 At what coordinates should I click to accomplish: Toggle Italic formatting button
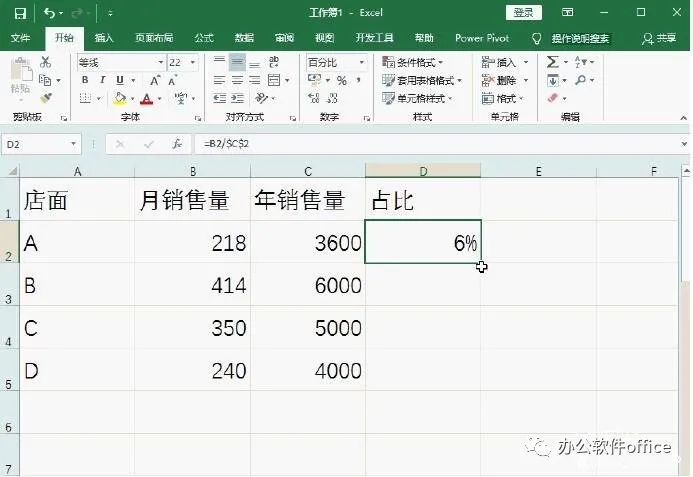pos(102,80)
